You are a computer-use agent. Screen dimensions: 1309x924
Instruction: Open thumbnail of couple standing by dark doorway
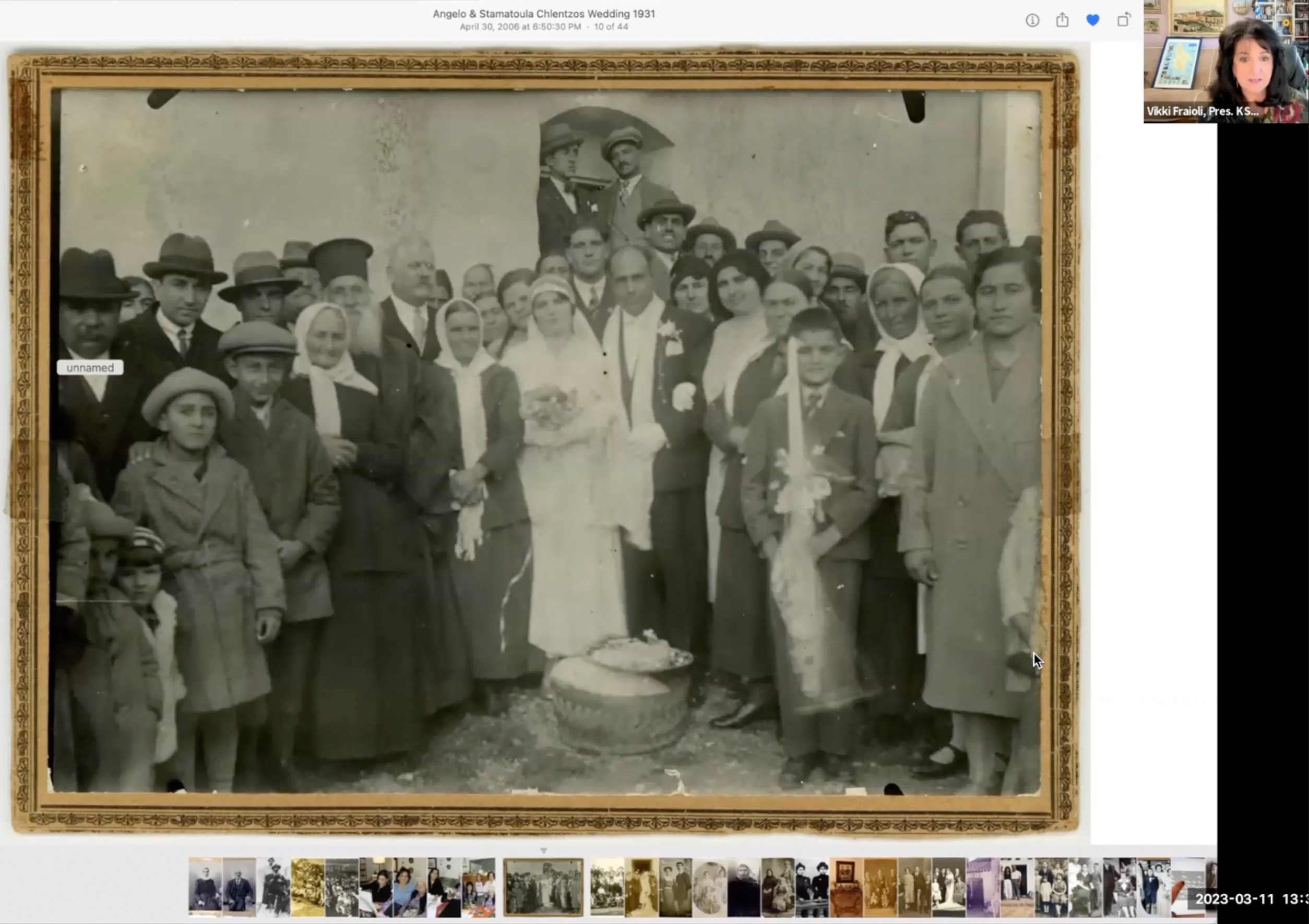pyautogui.click(x=1017, y=887)
